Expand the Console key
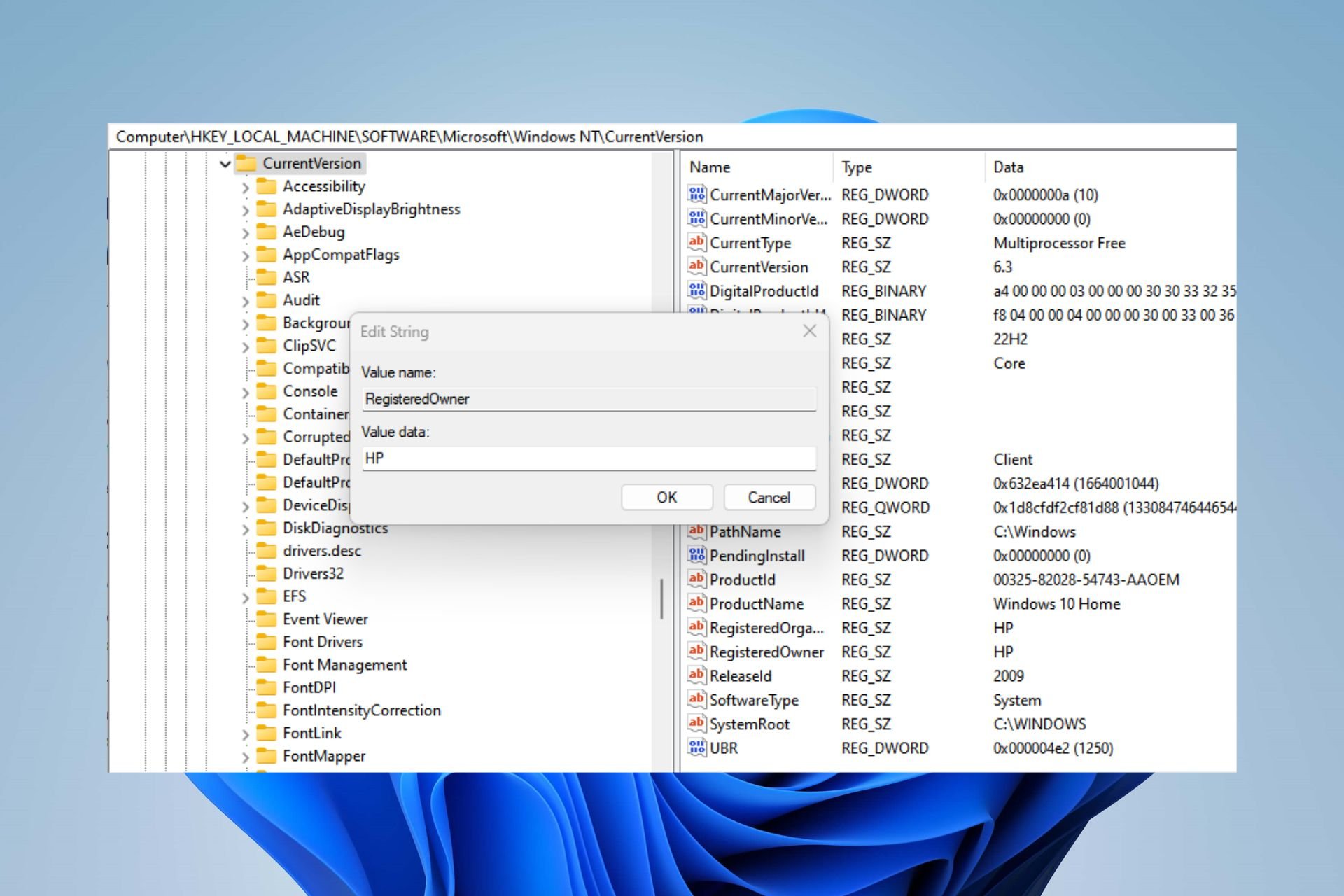Screen dimensions: 1344x896 click(x=245, y=392)
